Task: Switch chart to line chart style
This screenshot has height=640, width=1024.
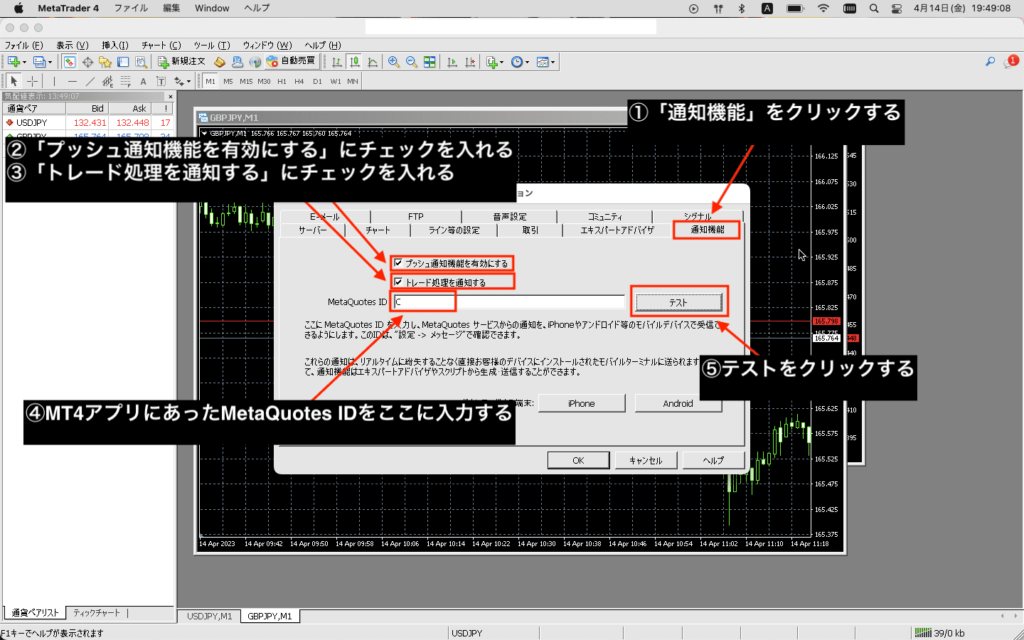Action: (x=372, y=62)
